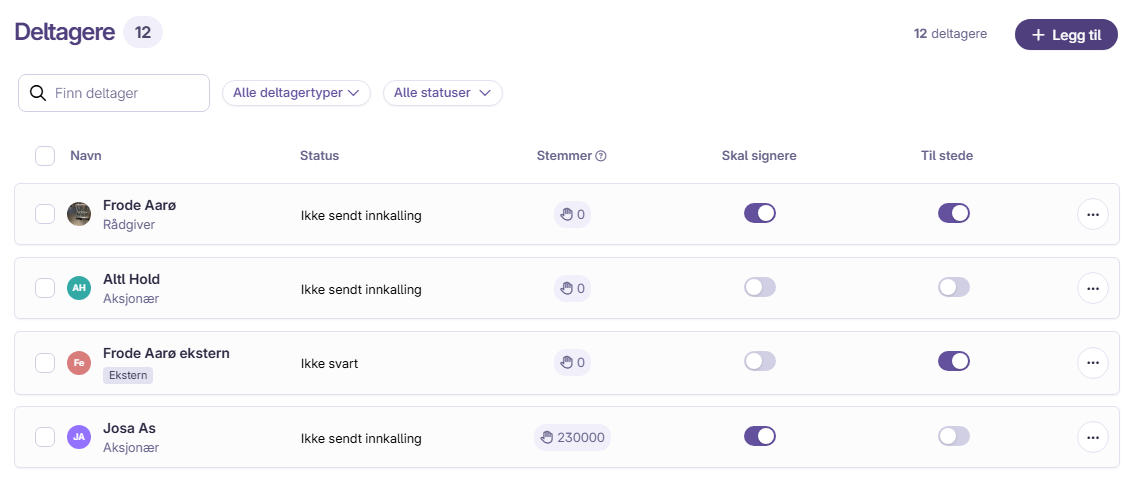The height and width of the screenshot is (478, 1122).
Task: Expand the Alle deltagertyper dropdown
Action: pyautogui.click(x=296, y=93)
